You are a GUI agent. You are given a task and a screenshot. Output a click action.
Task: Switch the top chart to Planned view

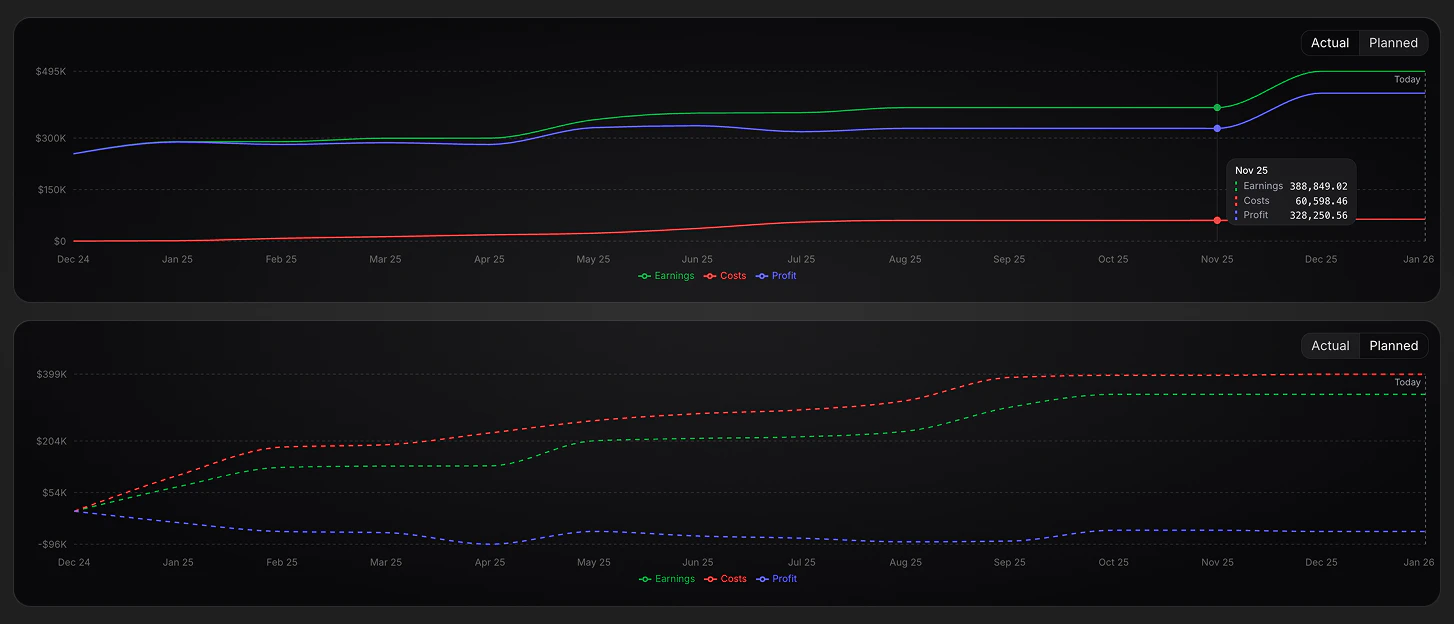tap(1393, 42)
